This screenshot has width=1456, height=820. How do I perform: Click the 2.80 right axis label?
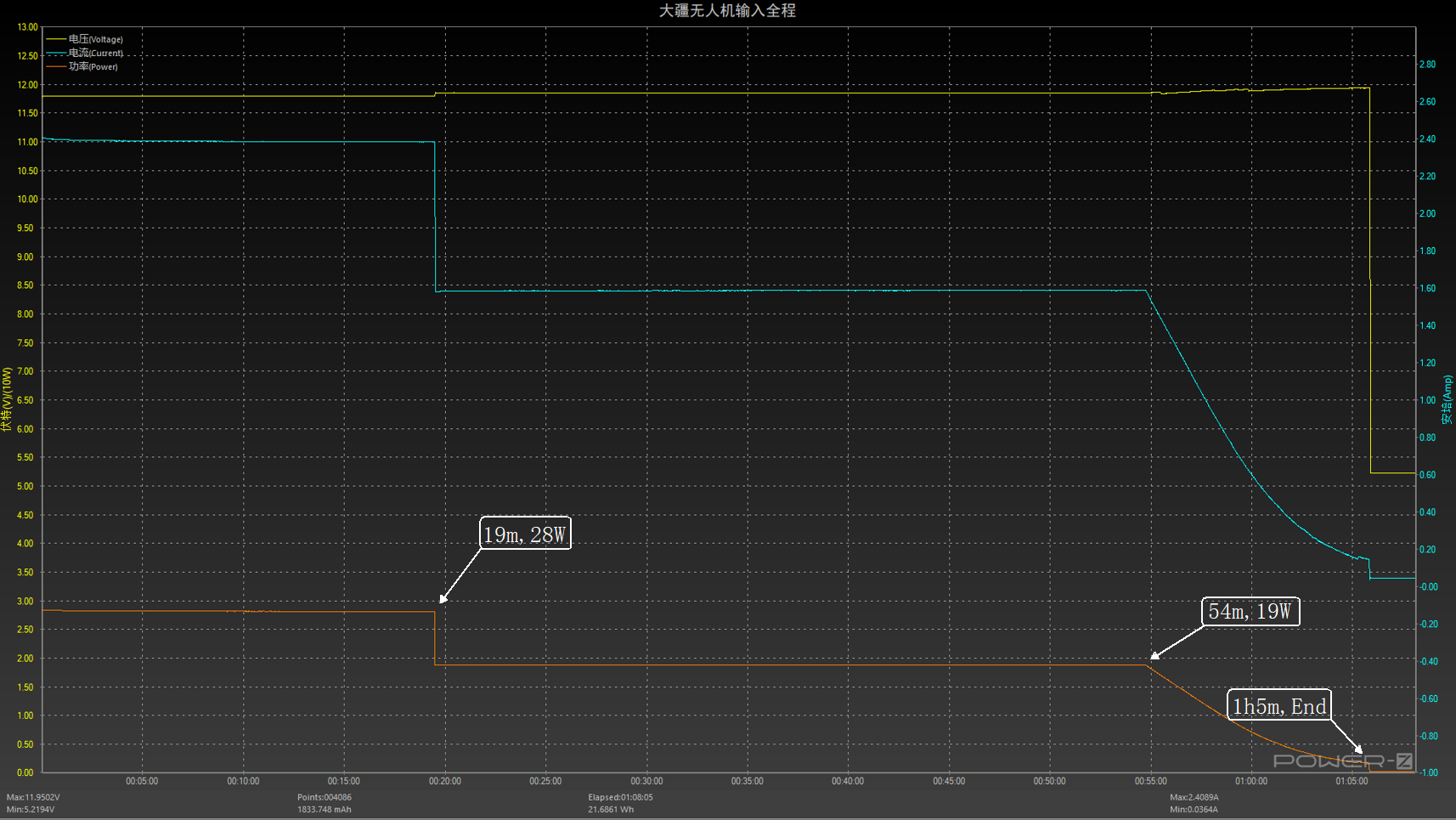point(1428,65)
